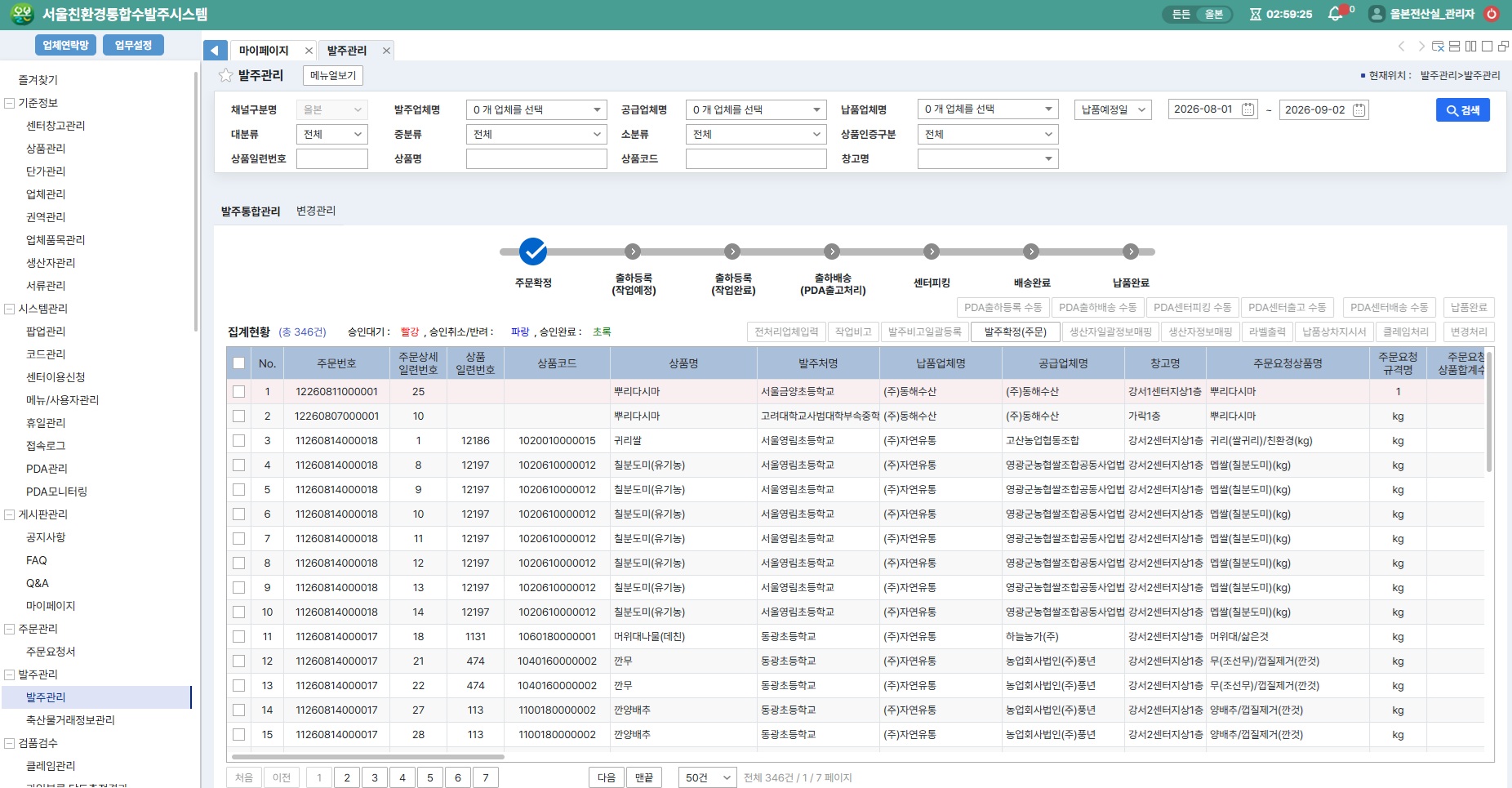Check the row for order 12260811000001
Screen dimensions: 1512x788
[x=238, y=392]
